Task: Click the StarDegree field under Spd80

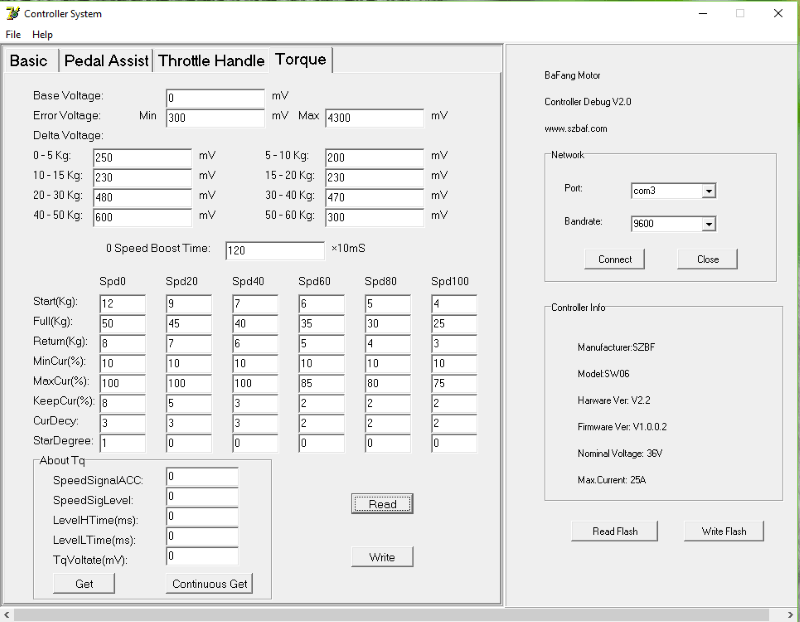Action: (388, 443)
